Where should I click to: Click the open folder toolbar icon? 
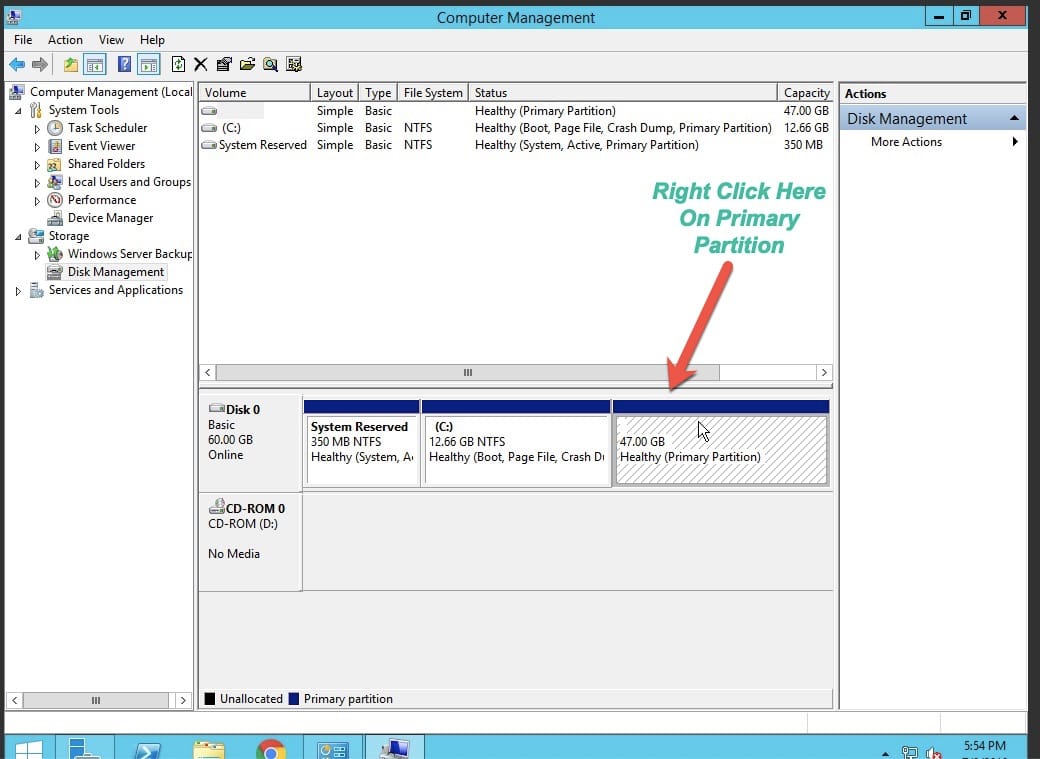click(x=247, y=65)
